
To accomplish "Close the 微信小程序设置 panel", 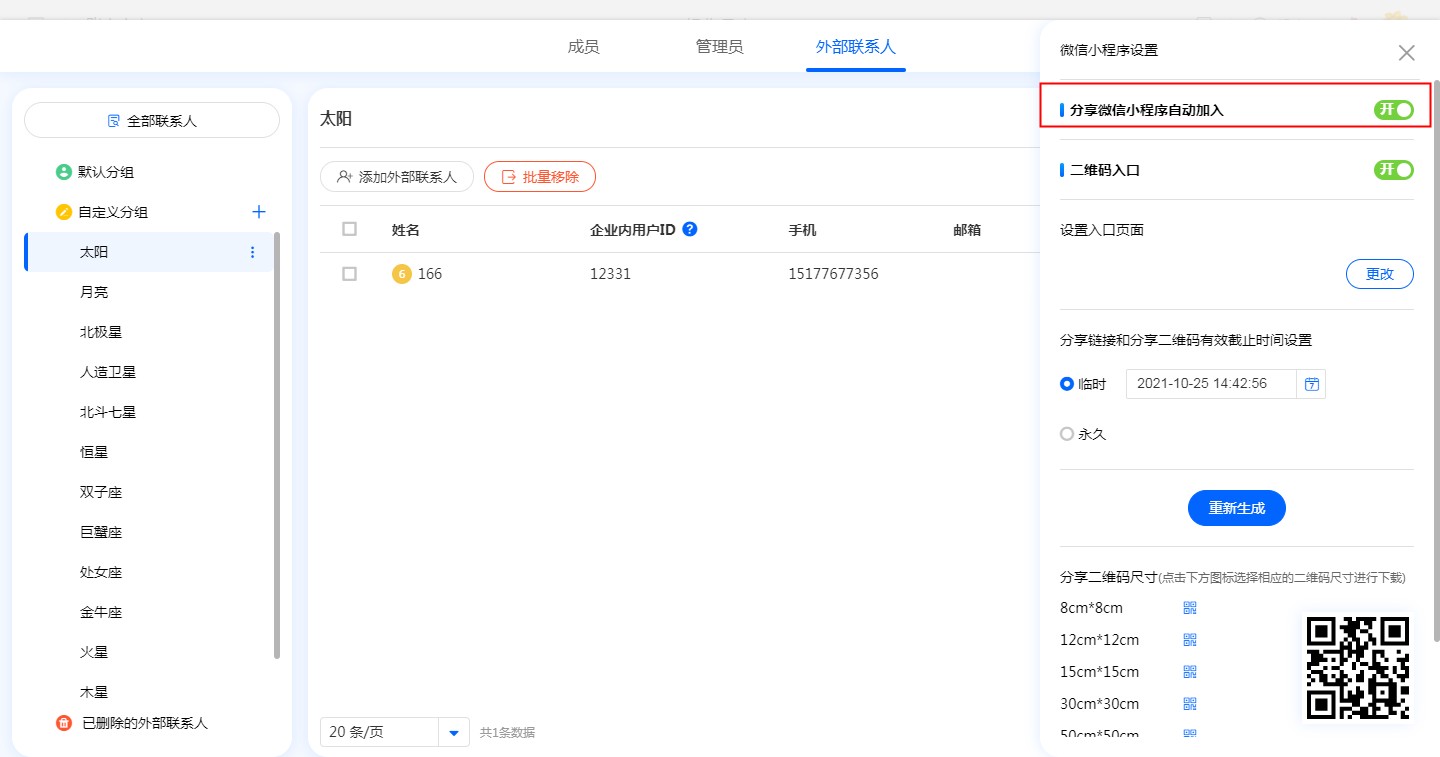I will [1406, 53].
